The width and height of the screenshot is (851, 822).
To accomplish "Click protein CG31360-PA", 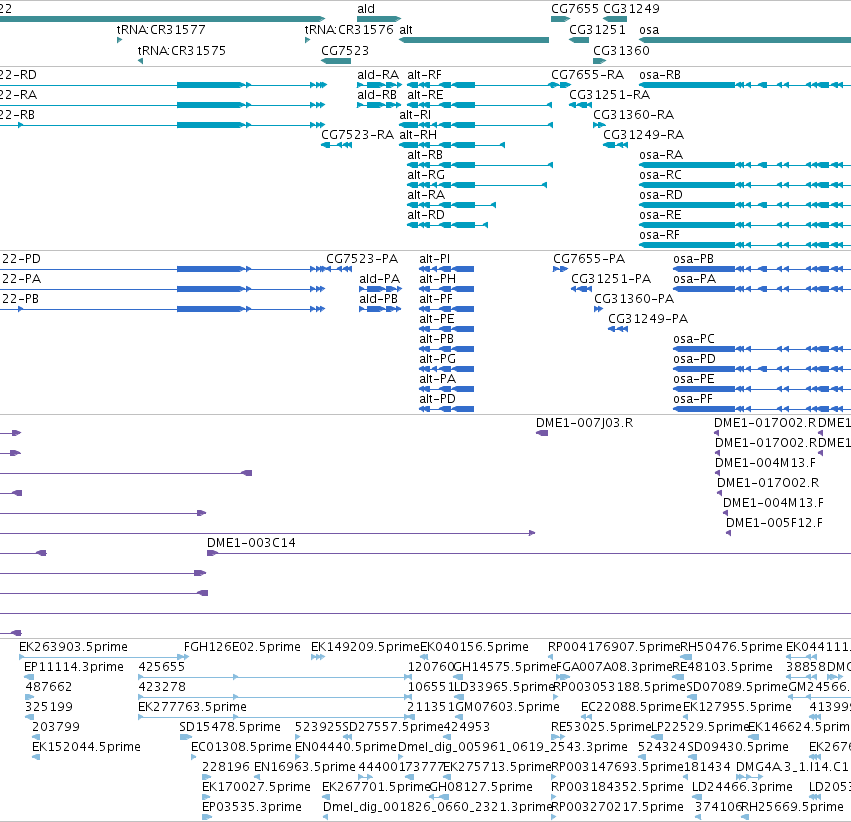I will coord(634,299).
